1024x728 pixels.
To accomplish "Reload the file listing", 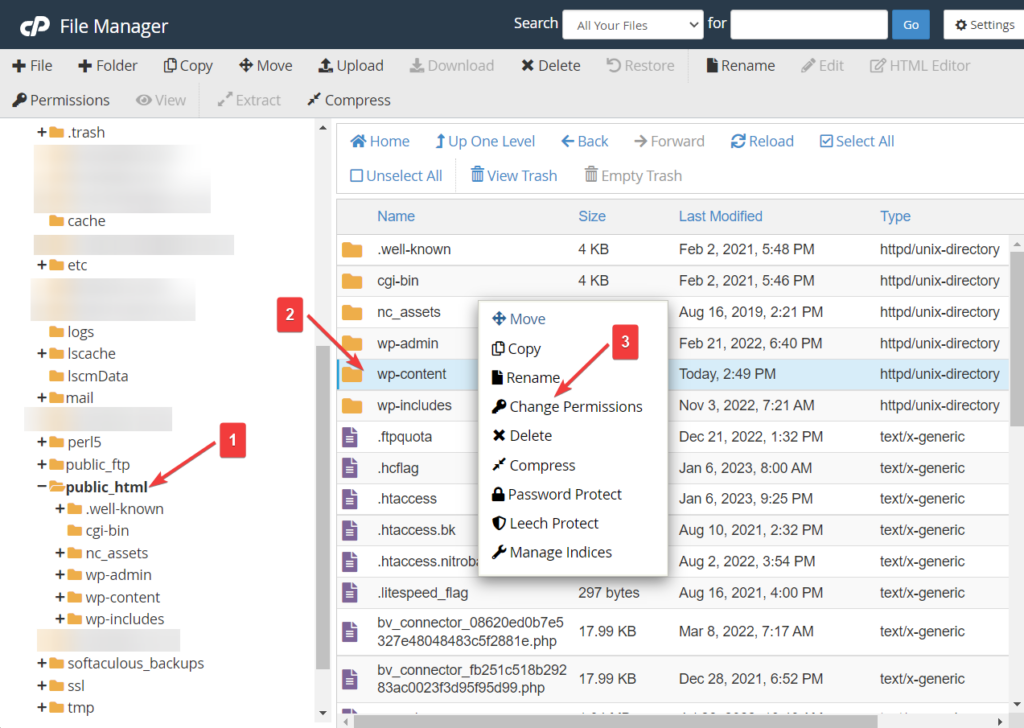I will 762,141.
